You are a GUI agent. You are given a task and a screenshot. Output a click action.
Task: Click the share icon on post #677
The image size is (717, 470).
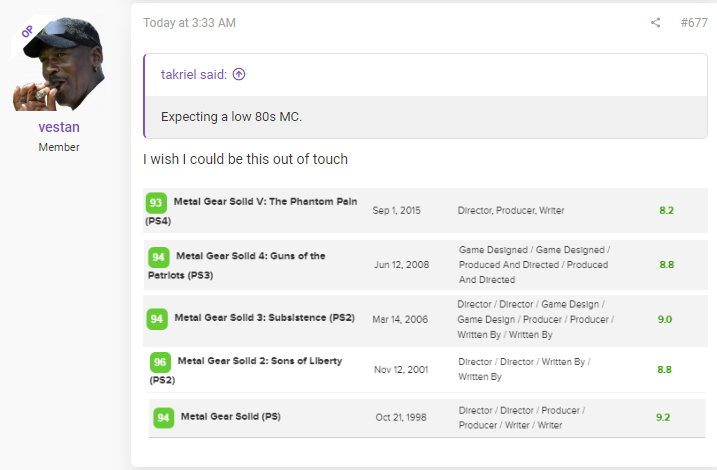pos(655,22)
